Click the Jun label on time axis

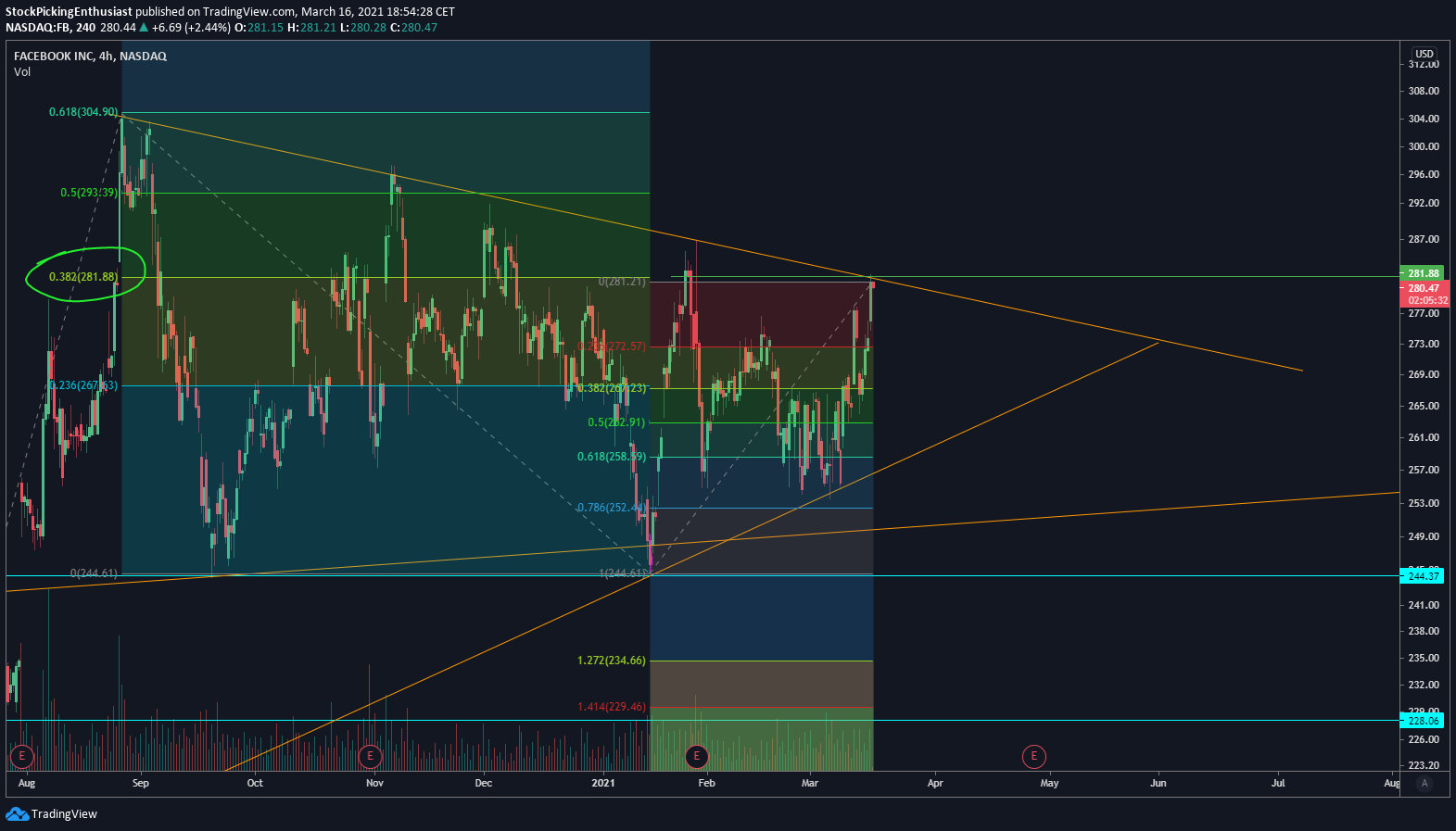(1158, 783)
